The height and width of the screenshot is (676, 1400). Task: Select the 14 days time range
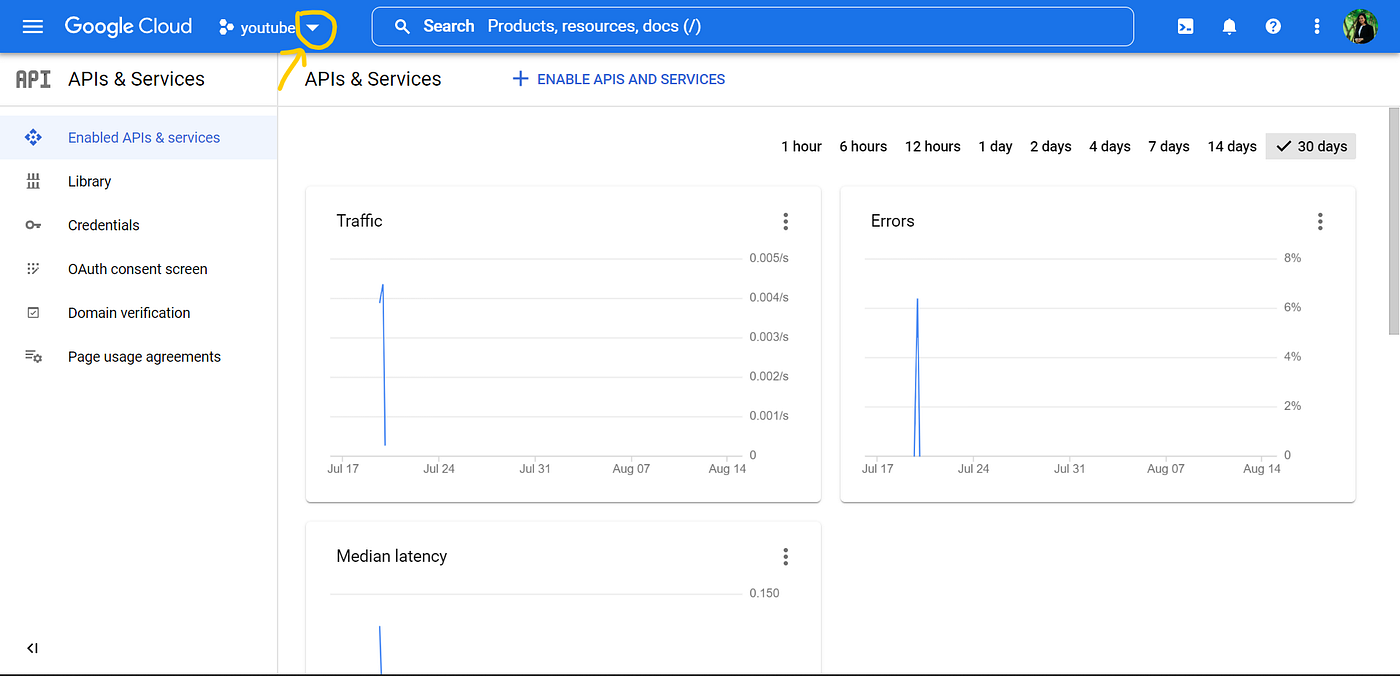1231,146
